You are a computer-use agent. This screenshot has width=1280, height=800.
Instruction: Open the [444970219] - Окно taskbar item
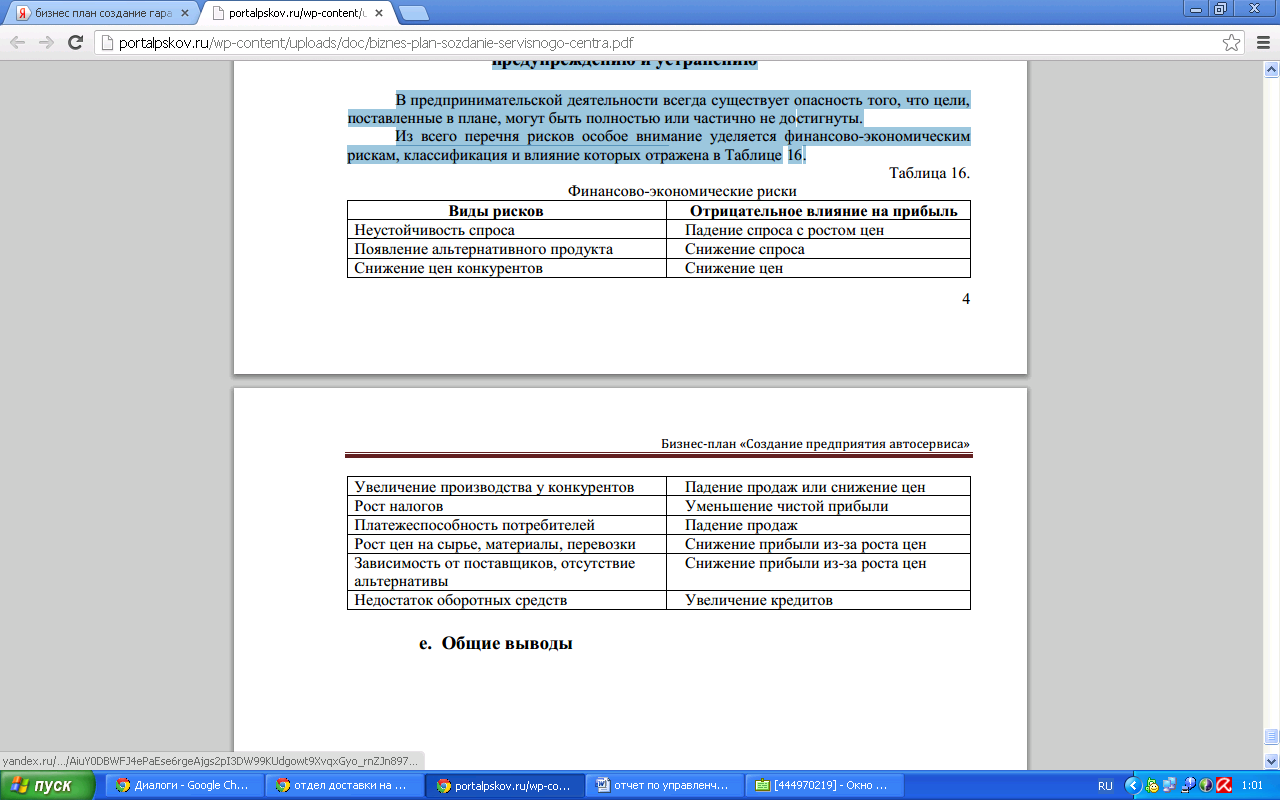click(825, 785)
